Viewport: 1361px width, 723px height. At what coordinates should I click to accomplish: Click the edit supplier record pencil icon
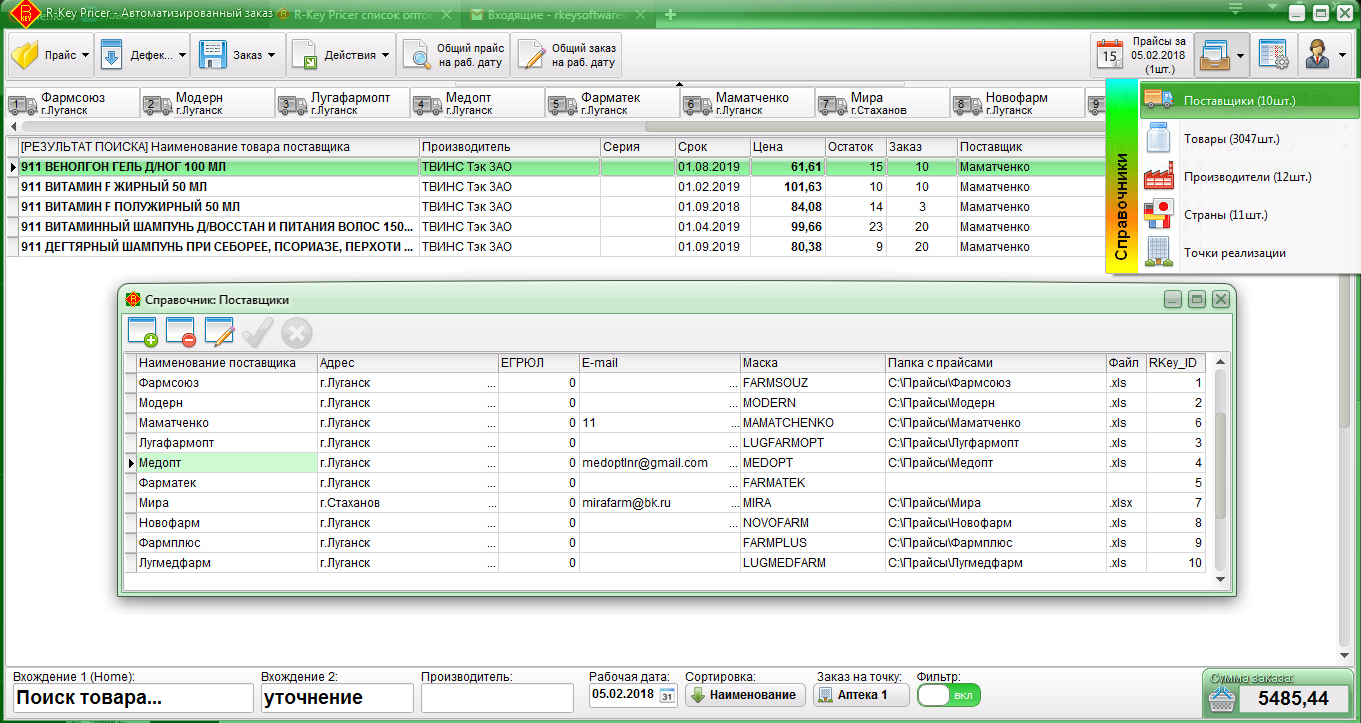click(219, 331)
